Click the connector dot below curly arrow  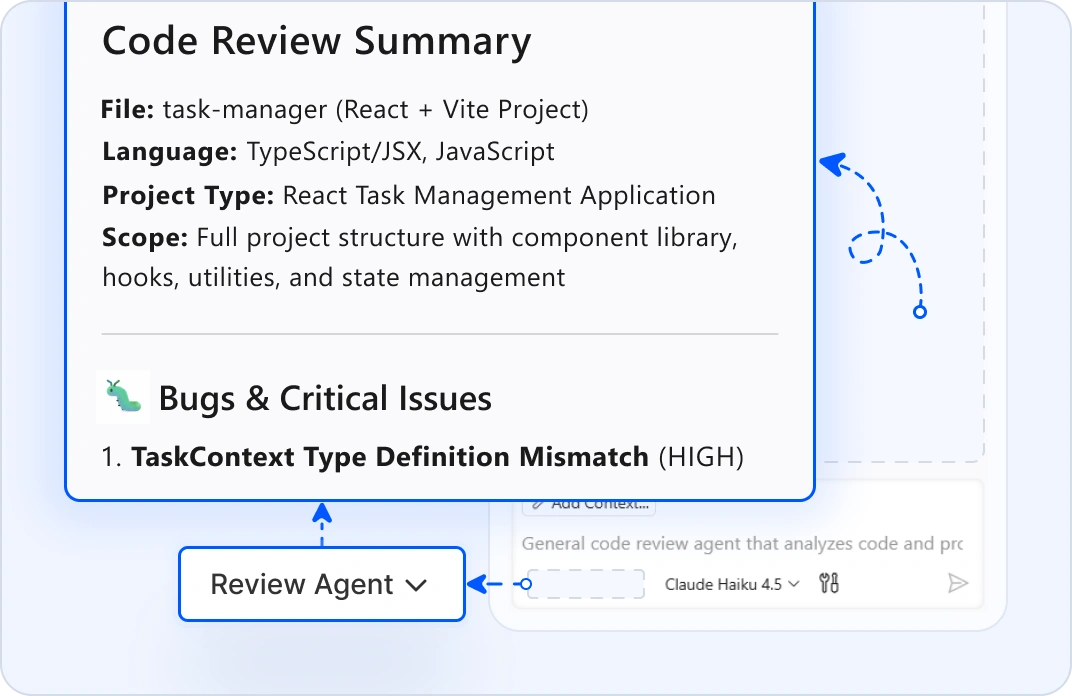920,312
